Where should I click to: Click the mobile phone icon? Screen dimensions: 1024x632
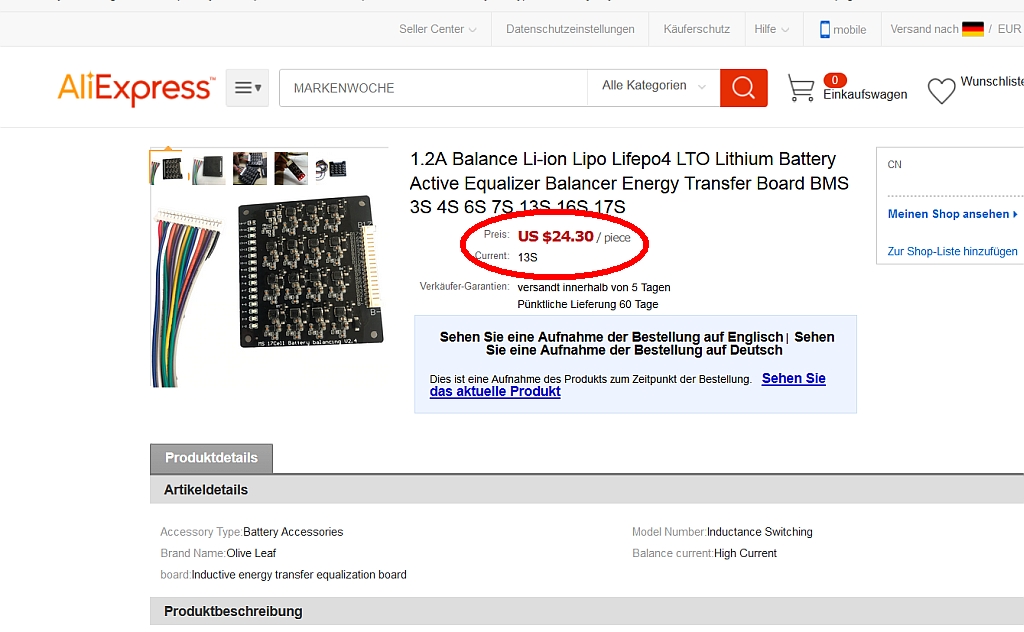(825, 29)
